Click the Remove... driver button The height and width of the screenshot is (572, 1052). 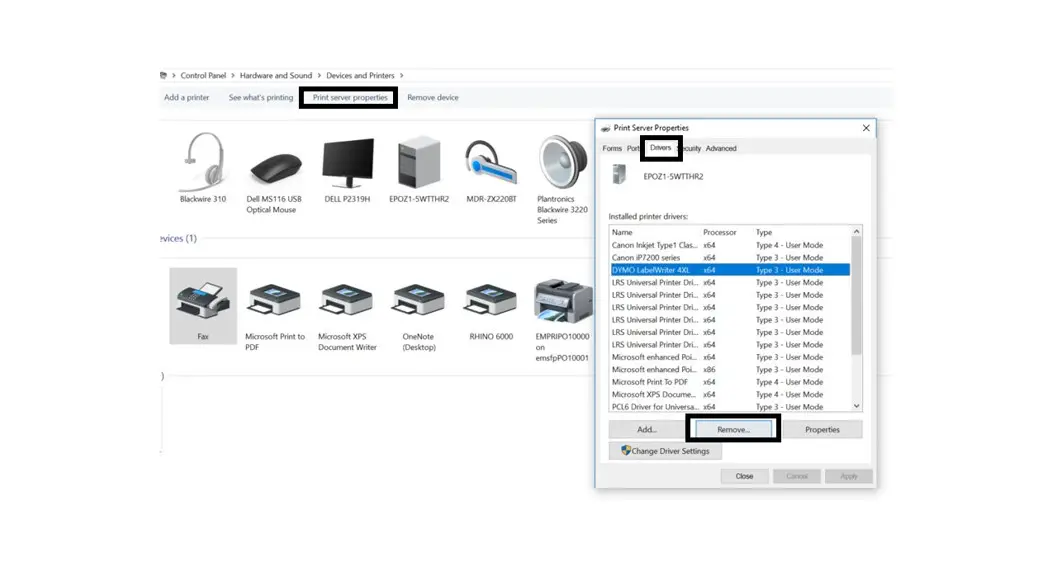pos(733,429)
